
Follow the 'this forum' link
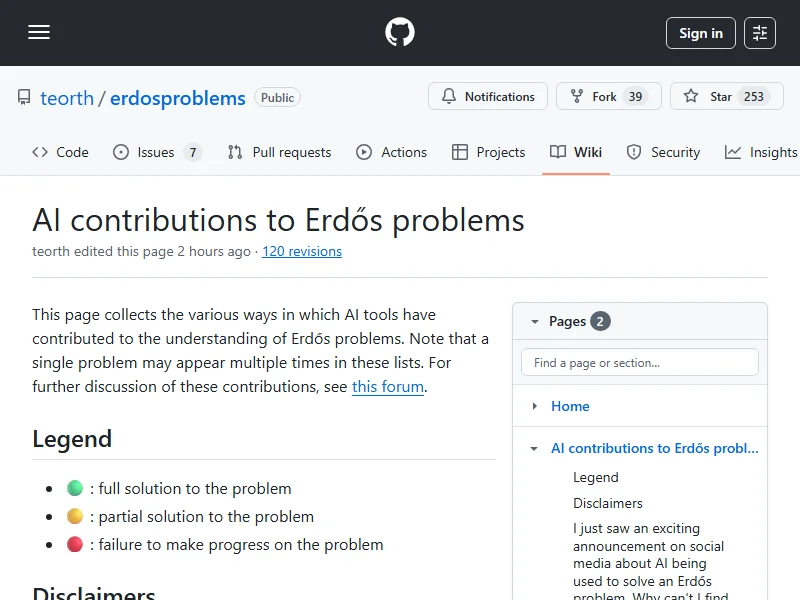[388, 387]
